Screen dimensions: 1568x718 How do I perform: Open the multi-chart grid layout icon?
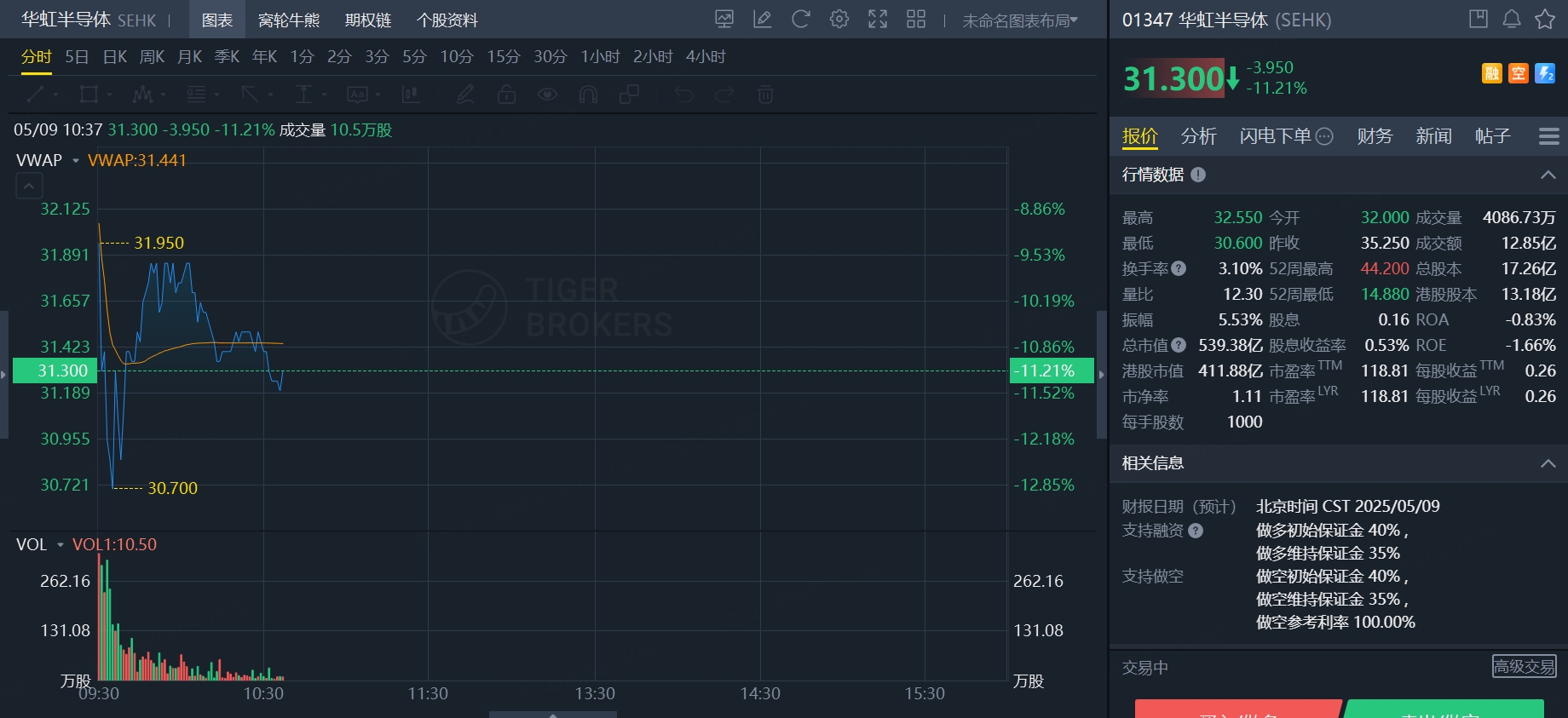click(916, 19)
